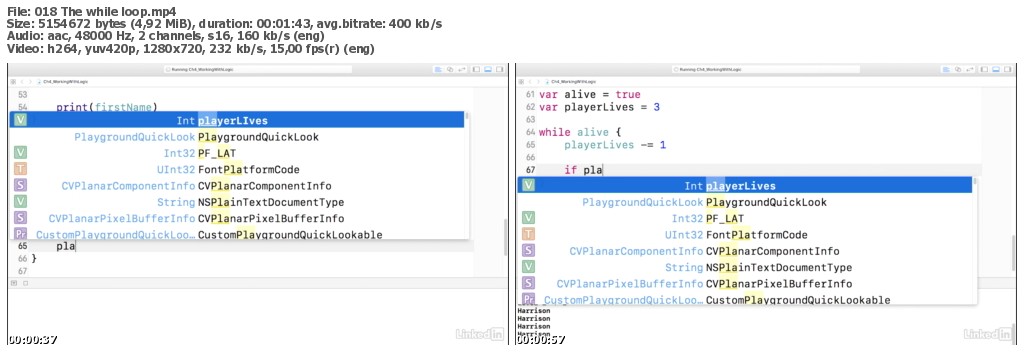Image resolution: width=1024 pixels, height=363 pixels.
Task: Expand the truncated CustomPlaygroundQuickLookable suggestion in right list
Action: 624,300
